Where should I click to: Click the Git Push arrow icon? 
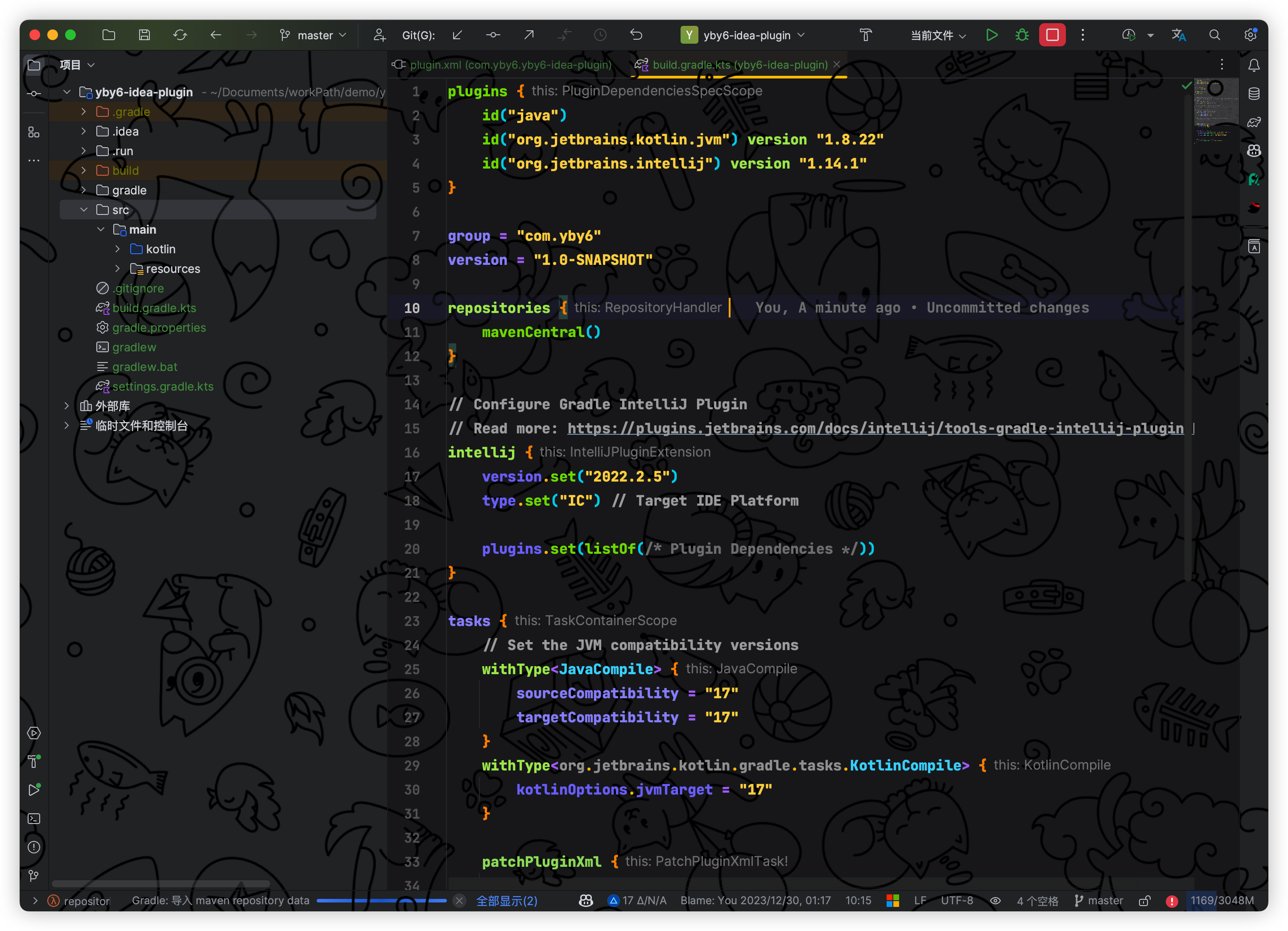click(529, 35)
